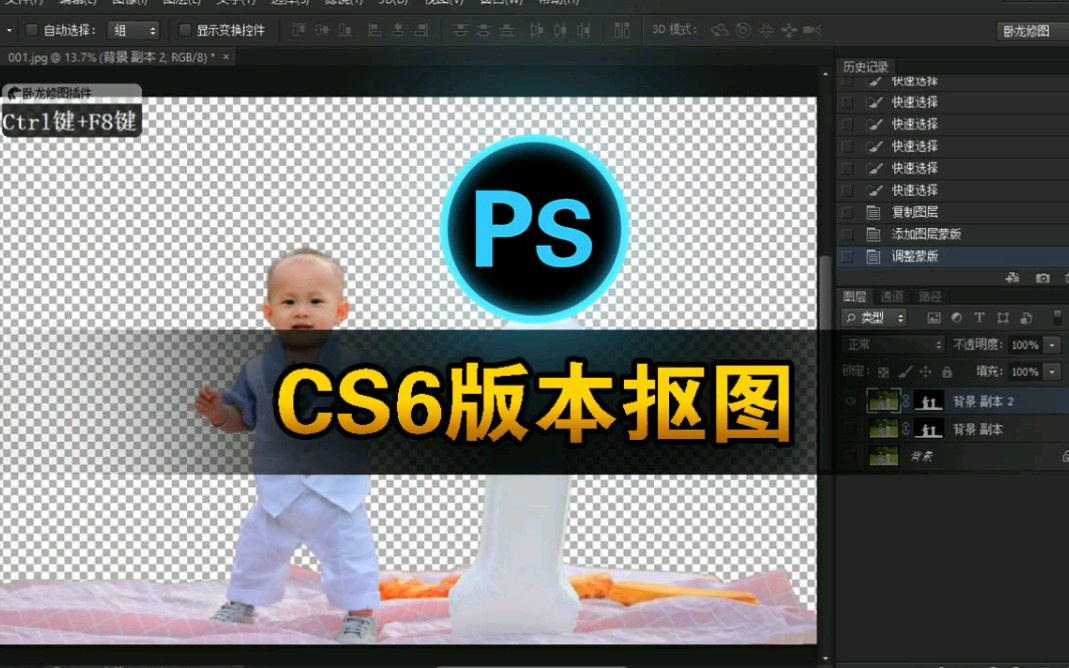Image resolution: width=1069 pixels, height=668 pixels.
Task: Set history brush source for 复制图层
Action: tap(847, 212)
